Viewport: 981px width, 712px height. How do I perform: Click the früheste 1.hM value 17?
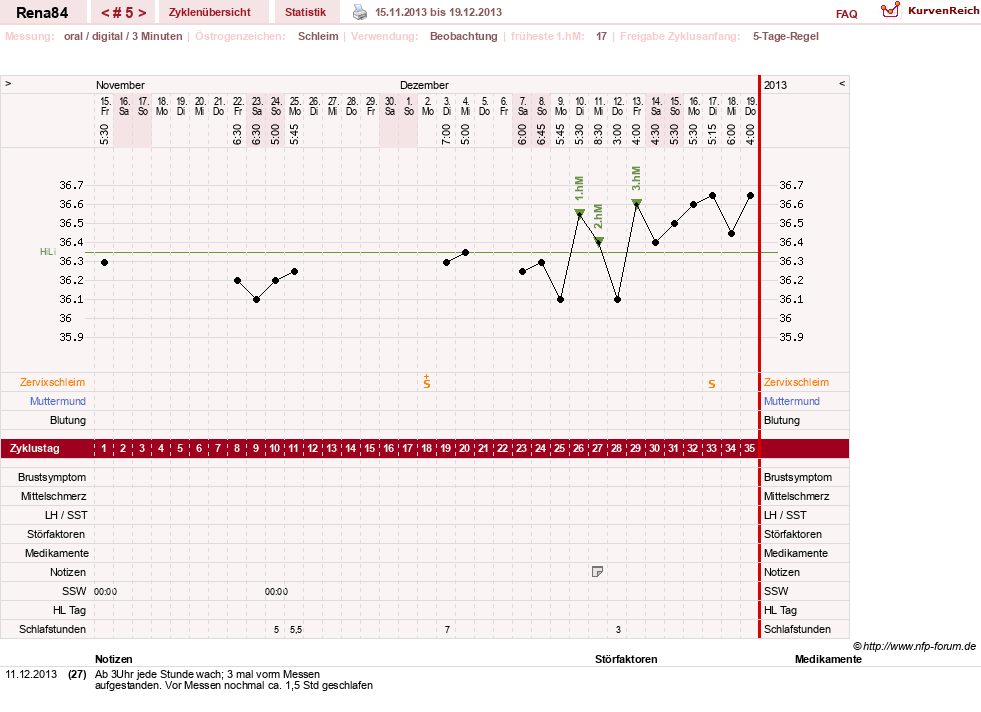tap(601, 36)
